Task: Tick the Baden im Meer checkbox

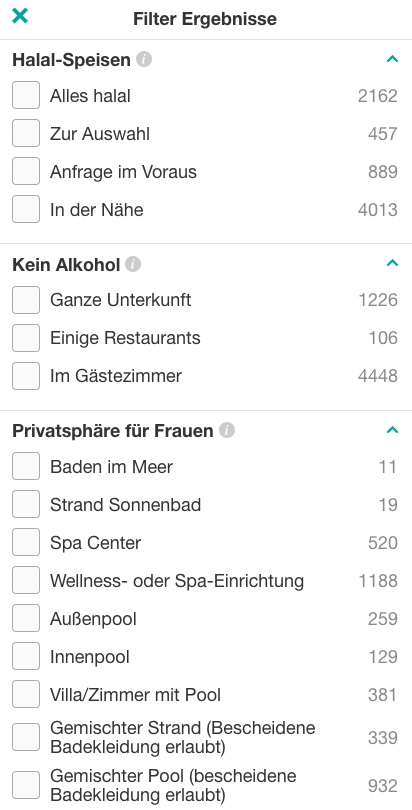Action: coord(26,466)
